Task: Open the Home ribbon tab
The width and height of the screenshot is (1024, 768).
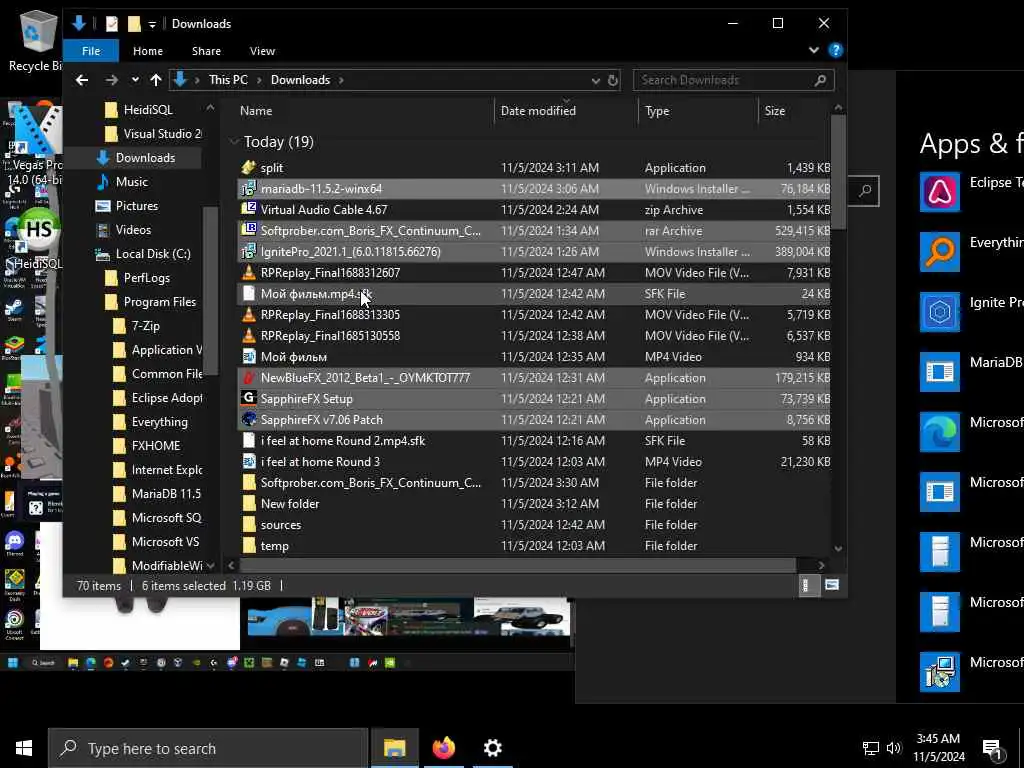Action: (148, 51)
